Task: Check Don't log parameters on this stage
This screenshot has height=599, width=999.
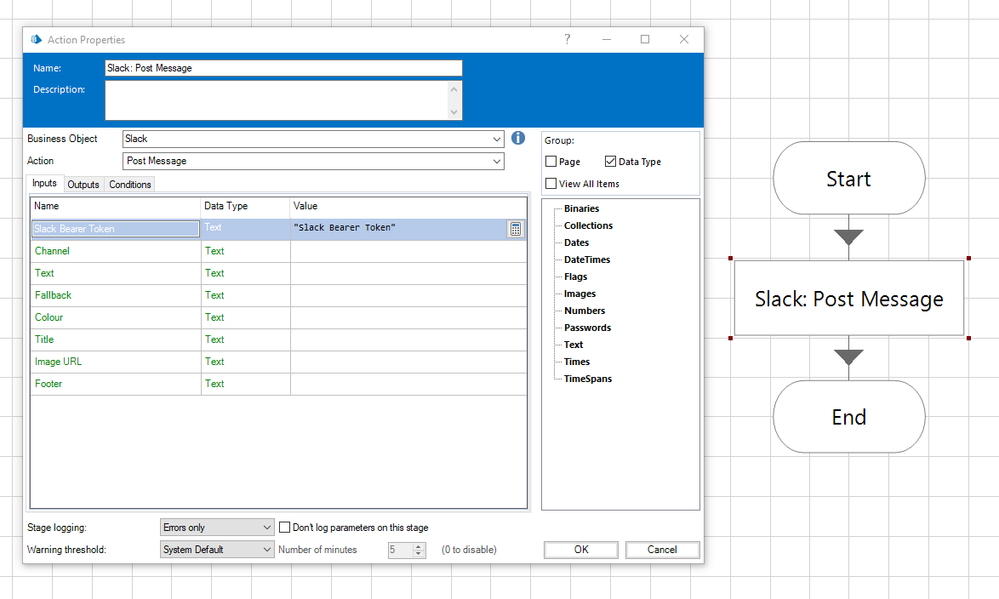Action: click(285, 527)
